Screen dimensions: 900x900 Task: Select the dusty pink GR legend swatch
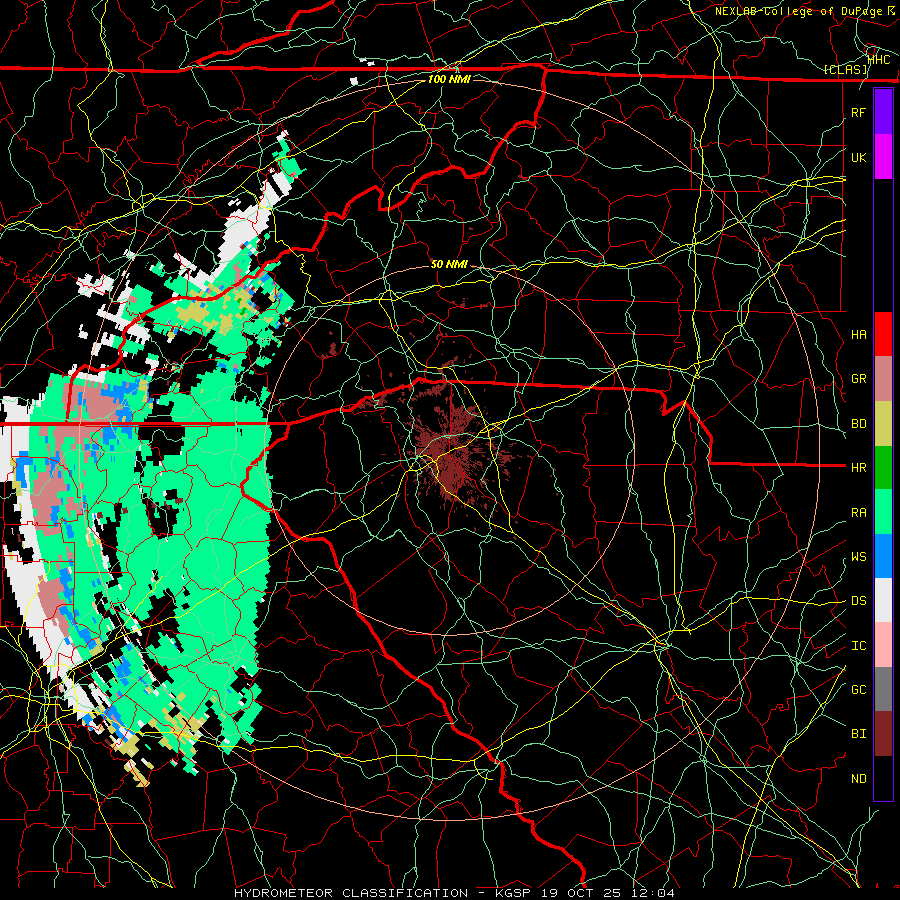tap(883, 379)
